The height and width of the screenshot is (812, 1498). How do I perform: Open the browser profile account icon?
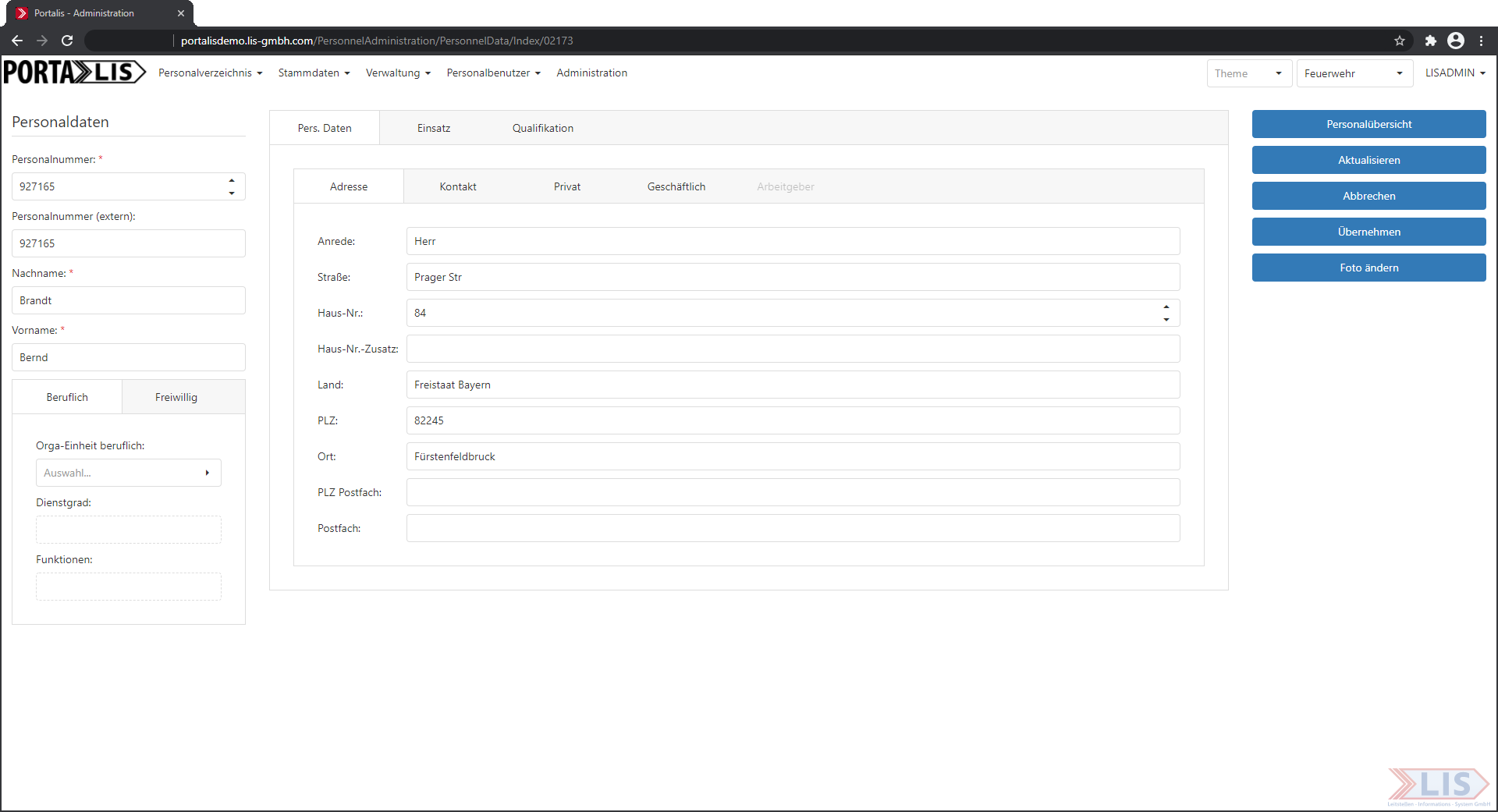[1455, 41]
